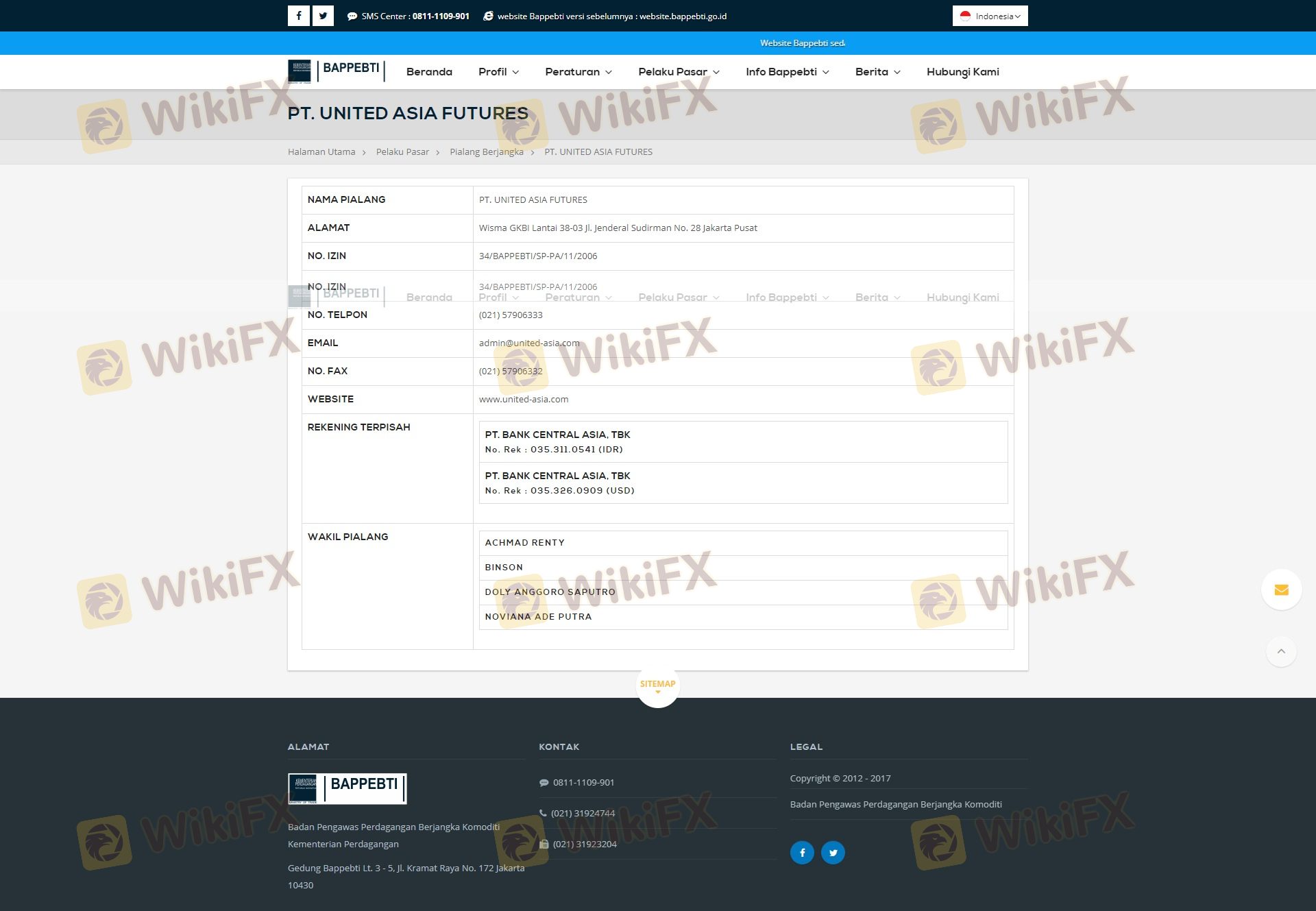Click the Twitter icon in top bar
Viewport: 1316px width, 911px height.
[323, 16]
